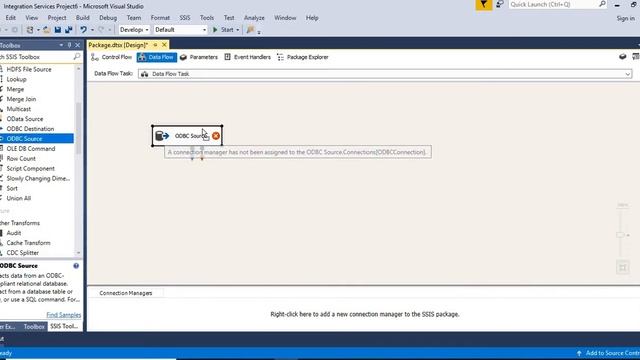
Task: Open the Window menu
Action: (x=285, y=18)
